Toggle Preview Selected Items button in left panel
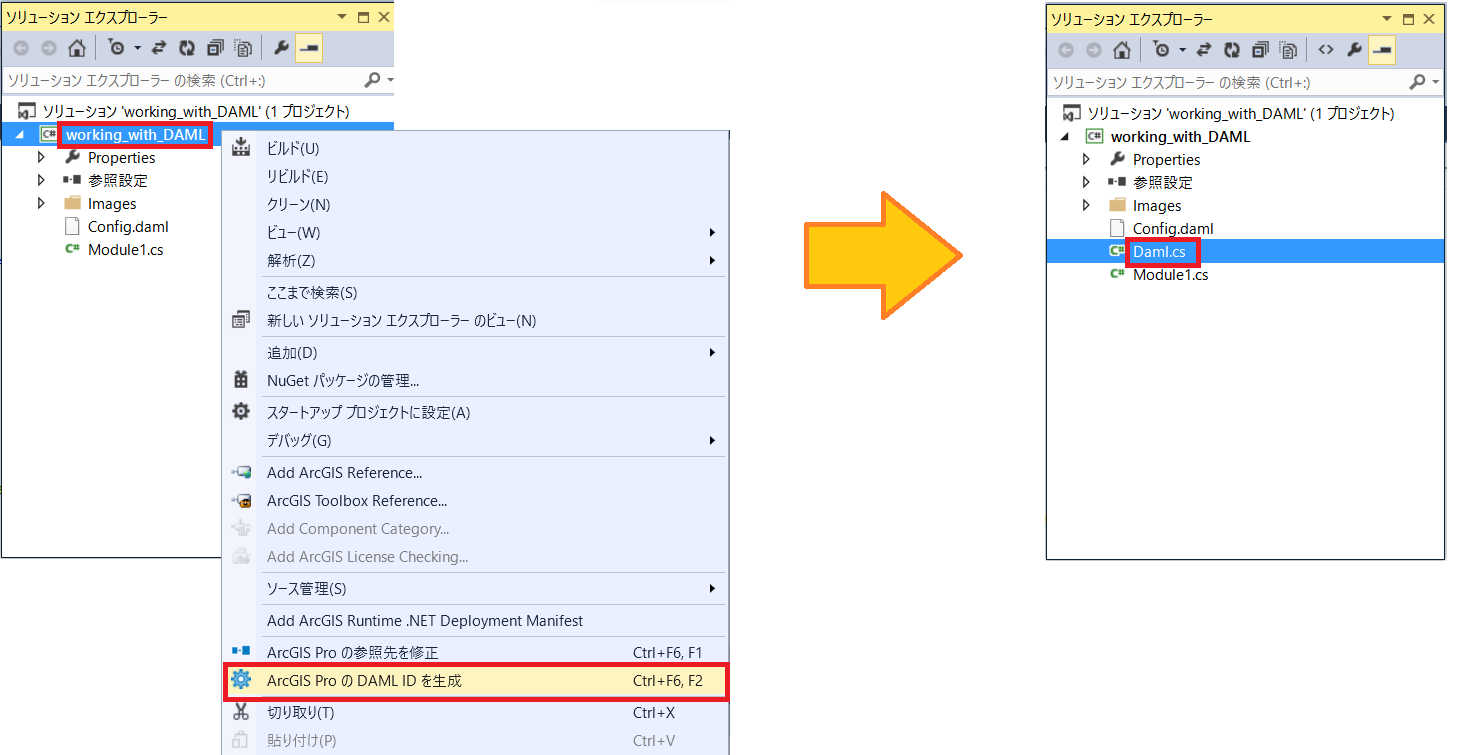 (x=309, y=48)
